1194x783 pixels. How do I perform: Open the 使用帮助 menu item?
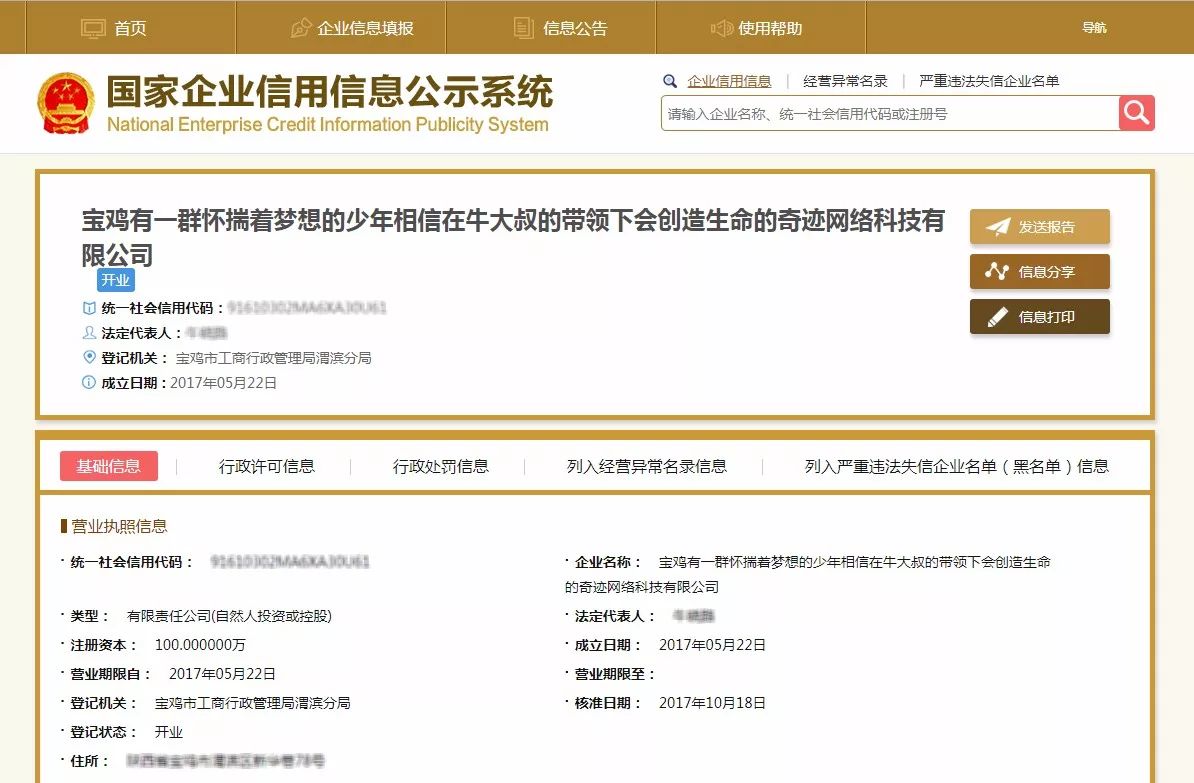pyautogui.click(x=761, y=27)
